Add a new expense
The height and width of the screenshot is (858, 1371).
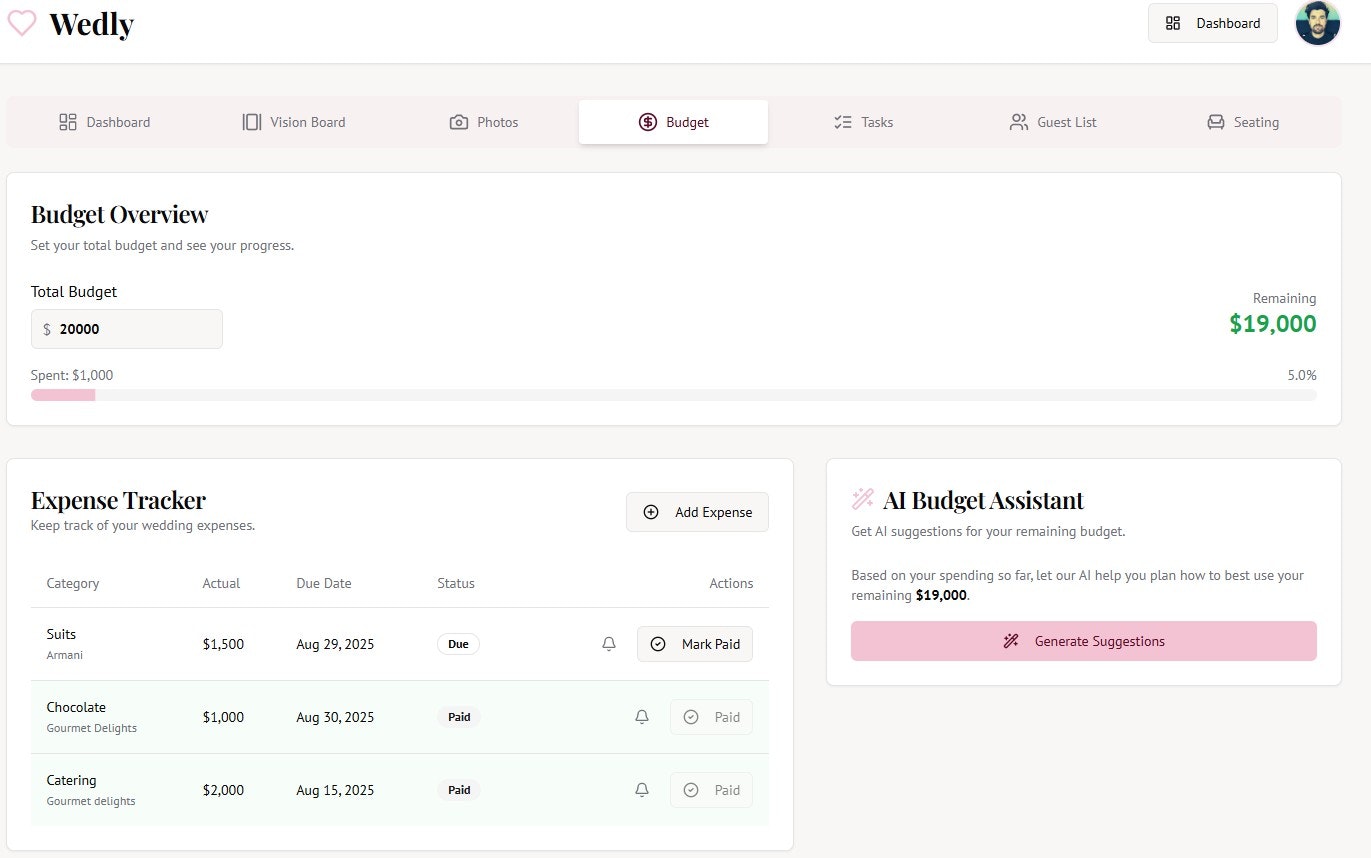click(x=697, y=512)
